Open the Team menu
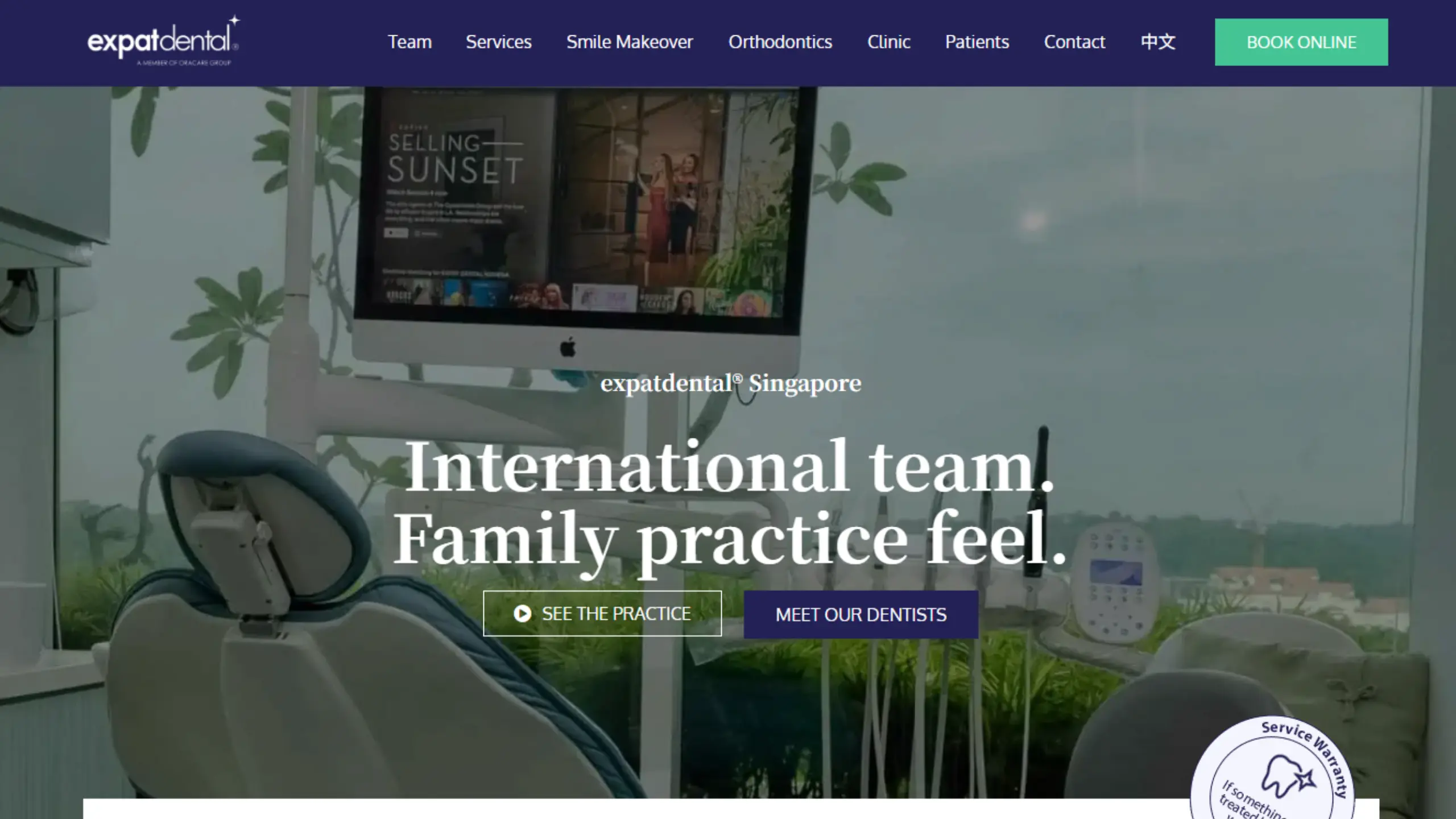 click(x=409, y=42)
